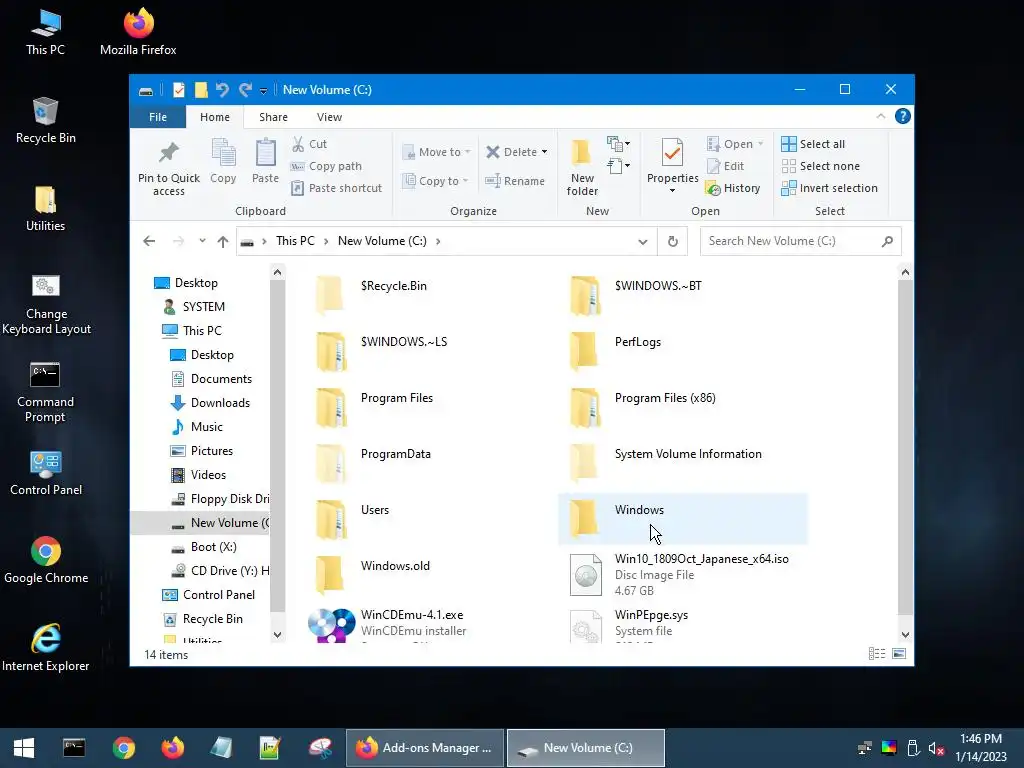The image size is (1024, 768).
Task: Click the Rename ribbon button
Action: click(515, 181)
